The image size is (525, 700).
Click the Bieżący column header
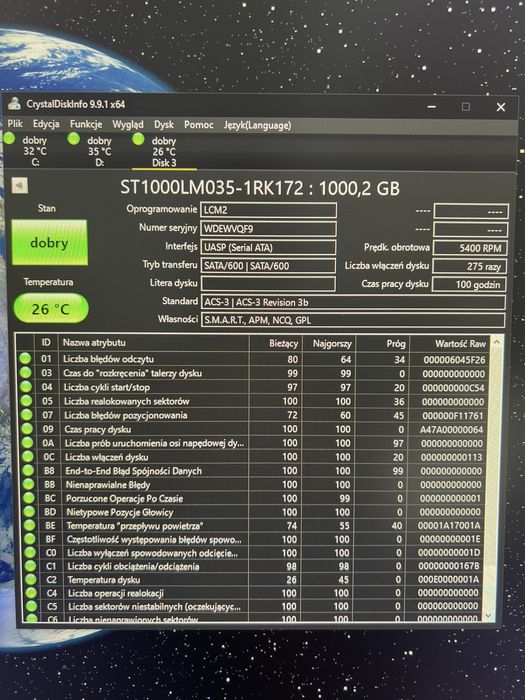[x=276, y=343]
